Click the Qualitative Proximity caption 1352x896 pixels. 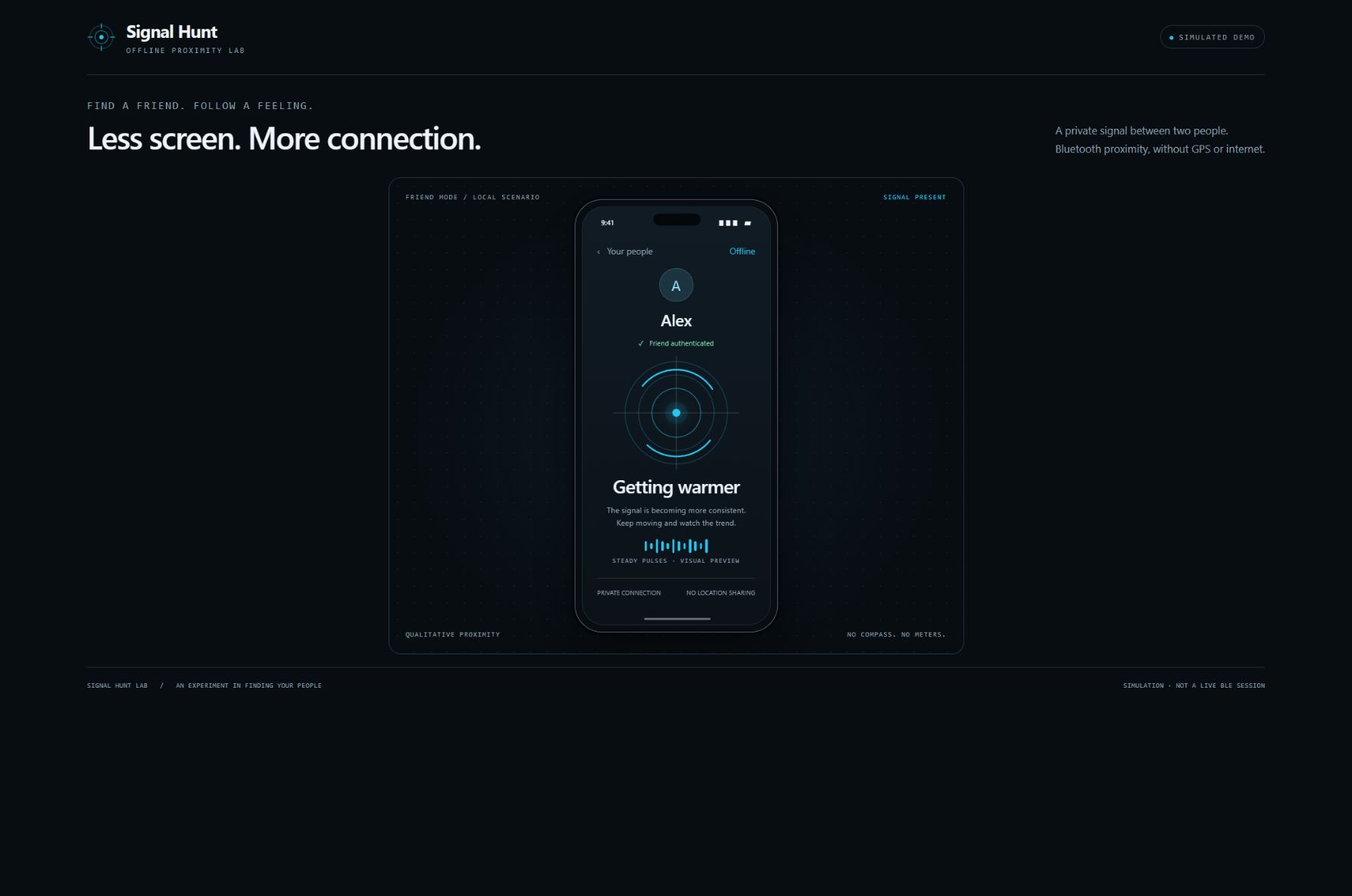tap(452, 635)
